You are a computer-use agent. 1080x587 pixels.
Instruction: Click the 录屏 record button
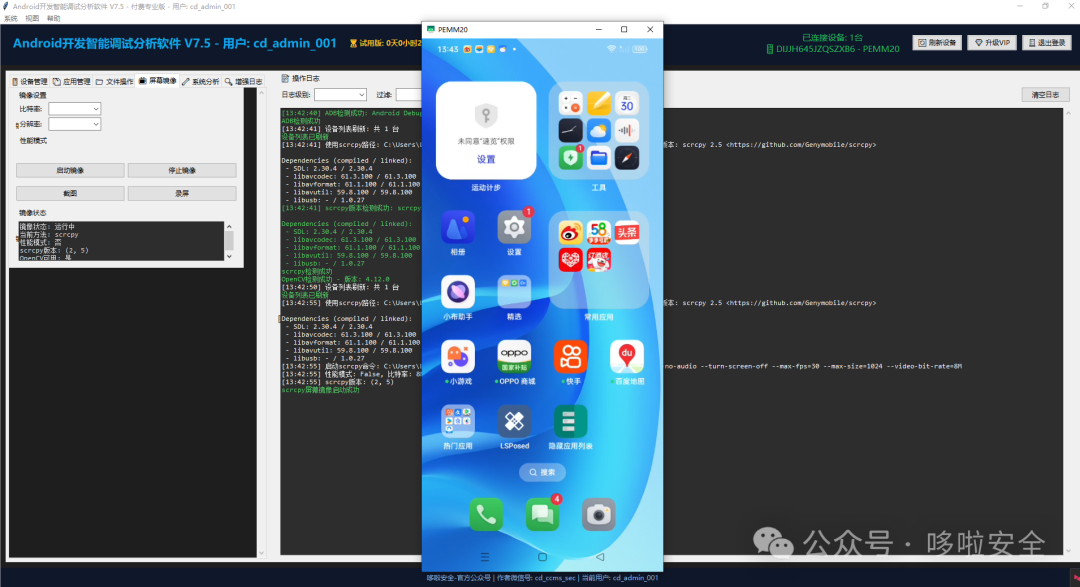point(182,194)
